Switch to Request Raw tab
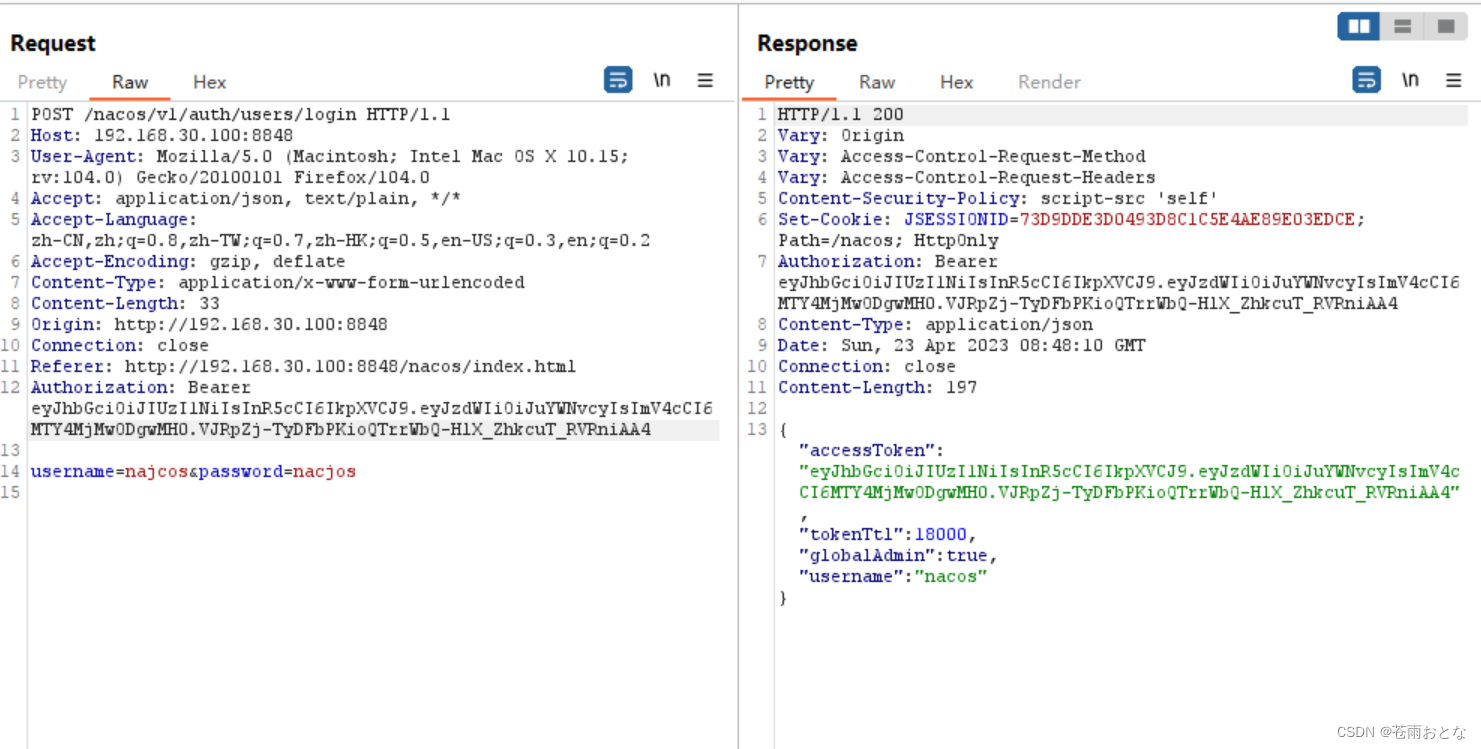 130,82
